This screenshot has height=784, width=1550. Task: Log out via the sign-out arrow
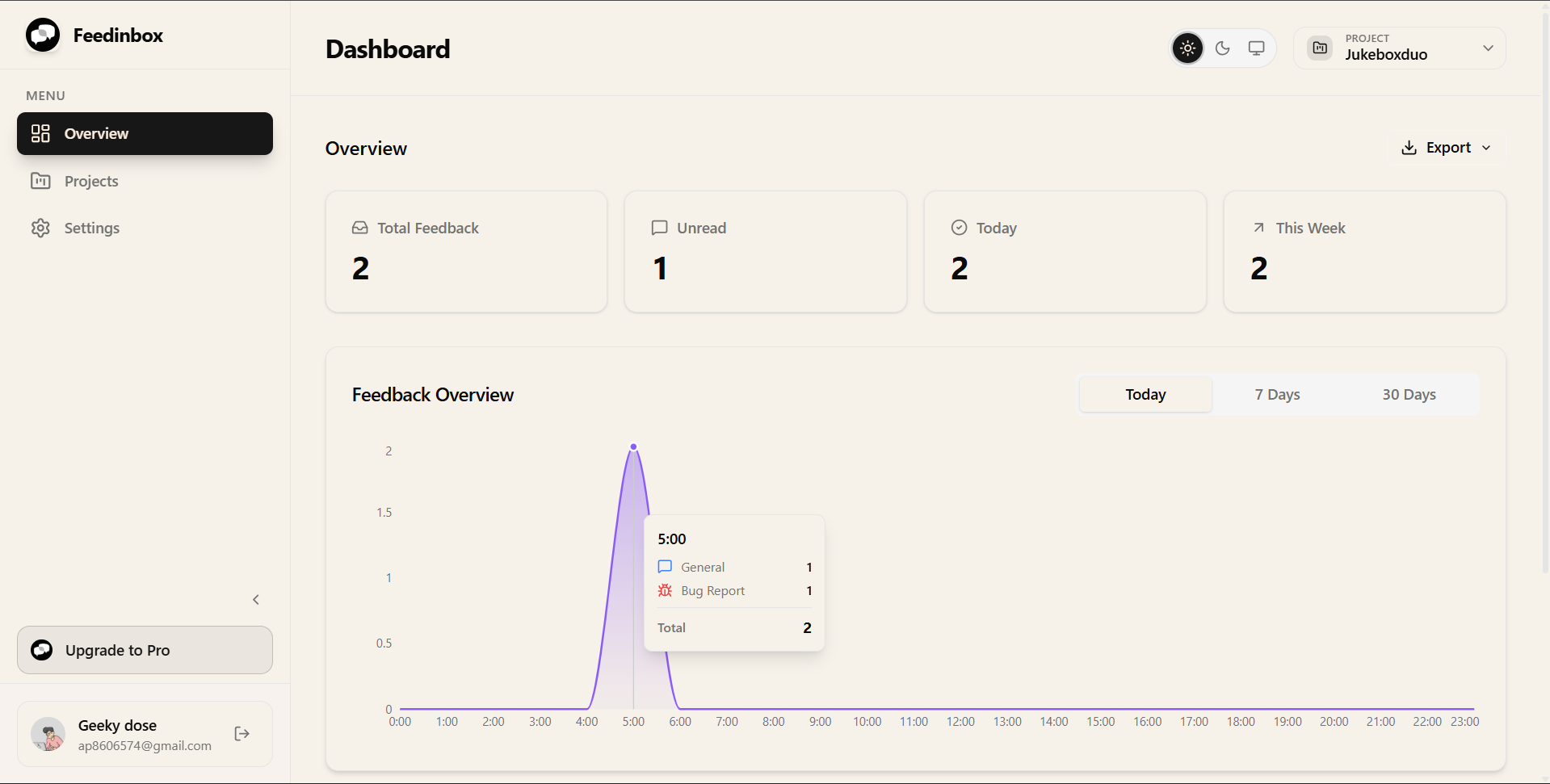pyautogui.click(x=241, y=733)
